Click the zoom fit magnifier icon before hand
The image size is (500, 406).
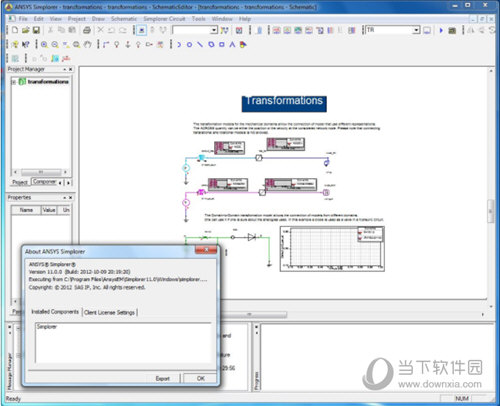tap(77, 44)
